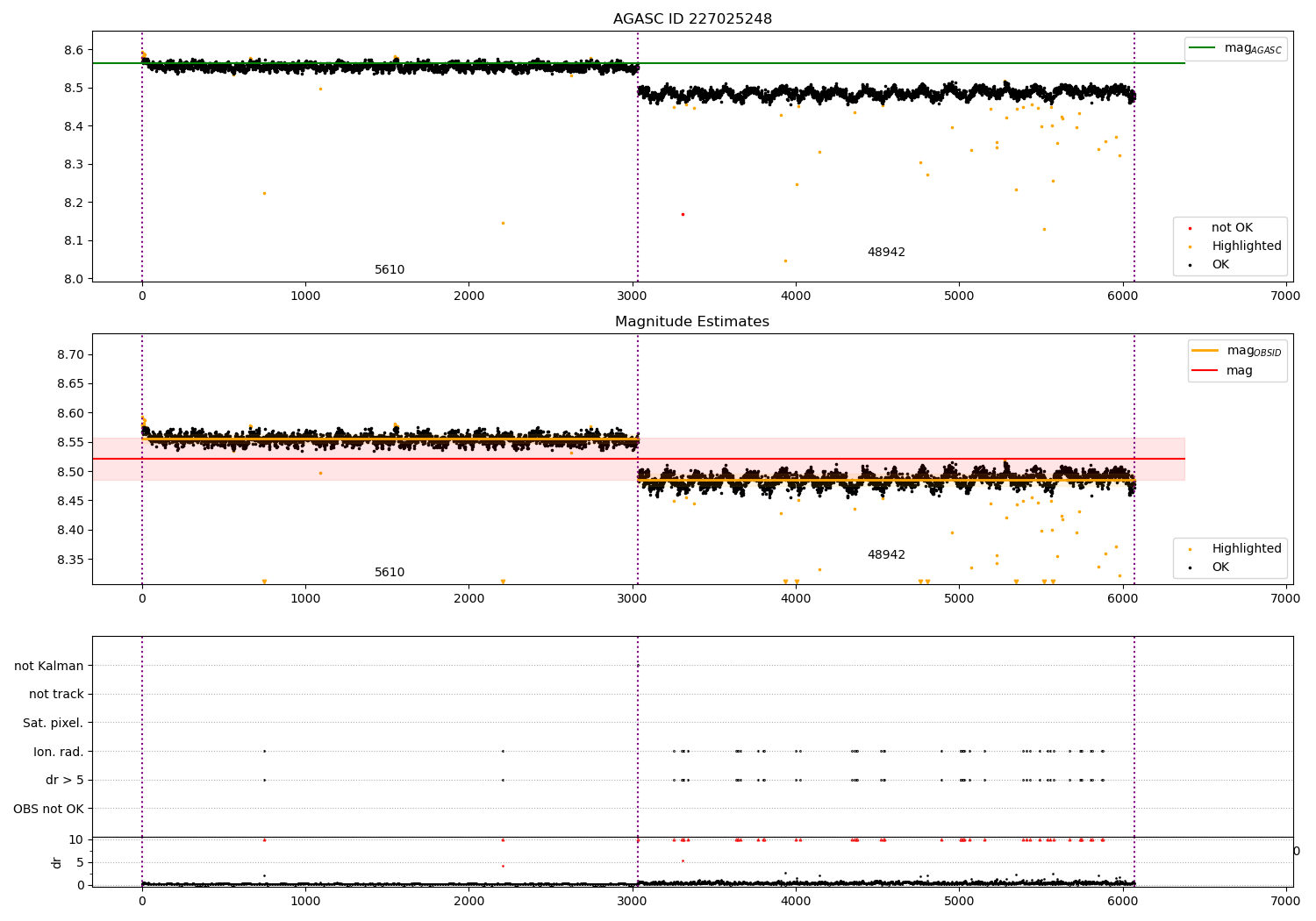Click the 4000 x-axis tick under bottom plot
This screenshot has width=1316, height=921.
796,900
